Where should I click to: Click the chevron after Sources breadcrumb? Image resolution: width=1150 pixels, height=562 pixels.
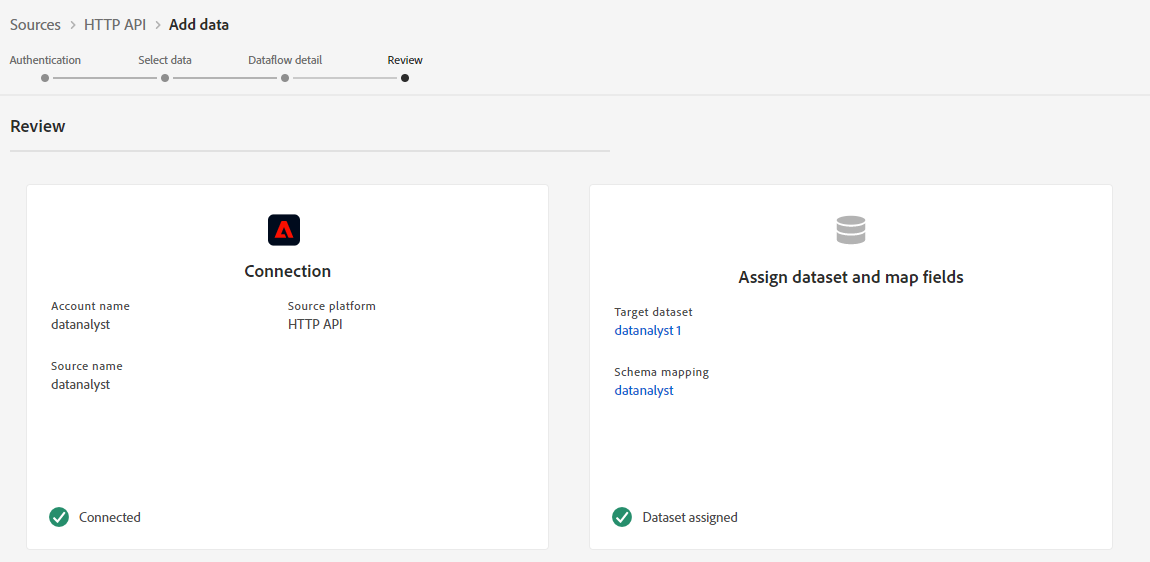[x=73, y=25]
